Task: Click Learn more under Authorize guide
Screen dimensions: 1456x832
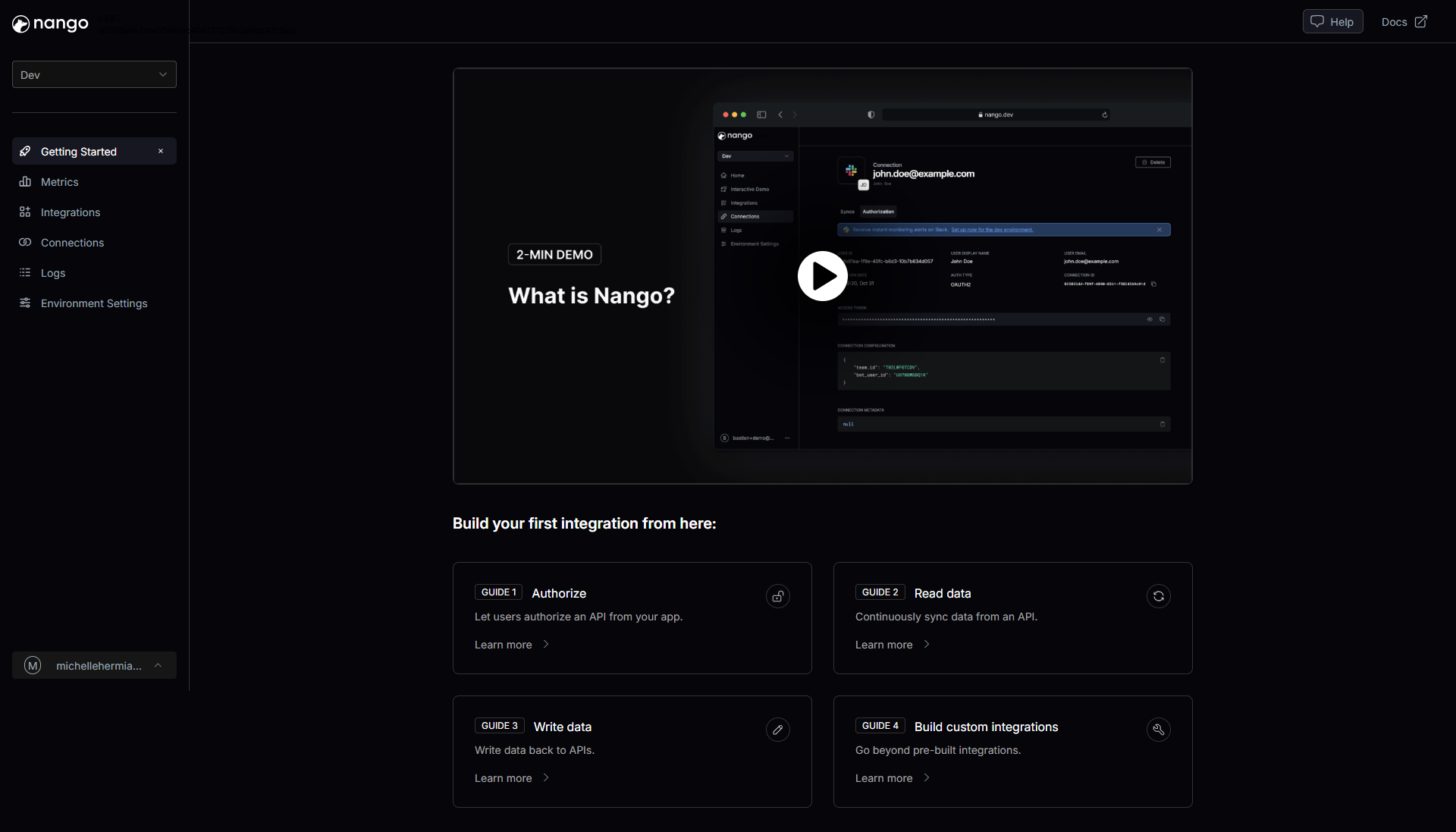Action: (x=504, y=645)
